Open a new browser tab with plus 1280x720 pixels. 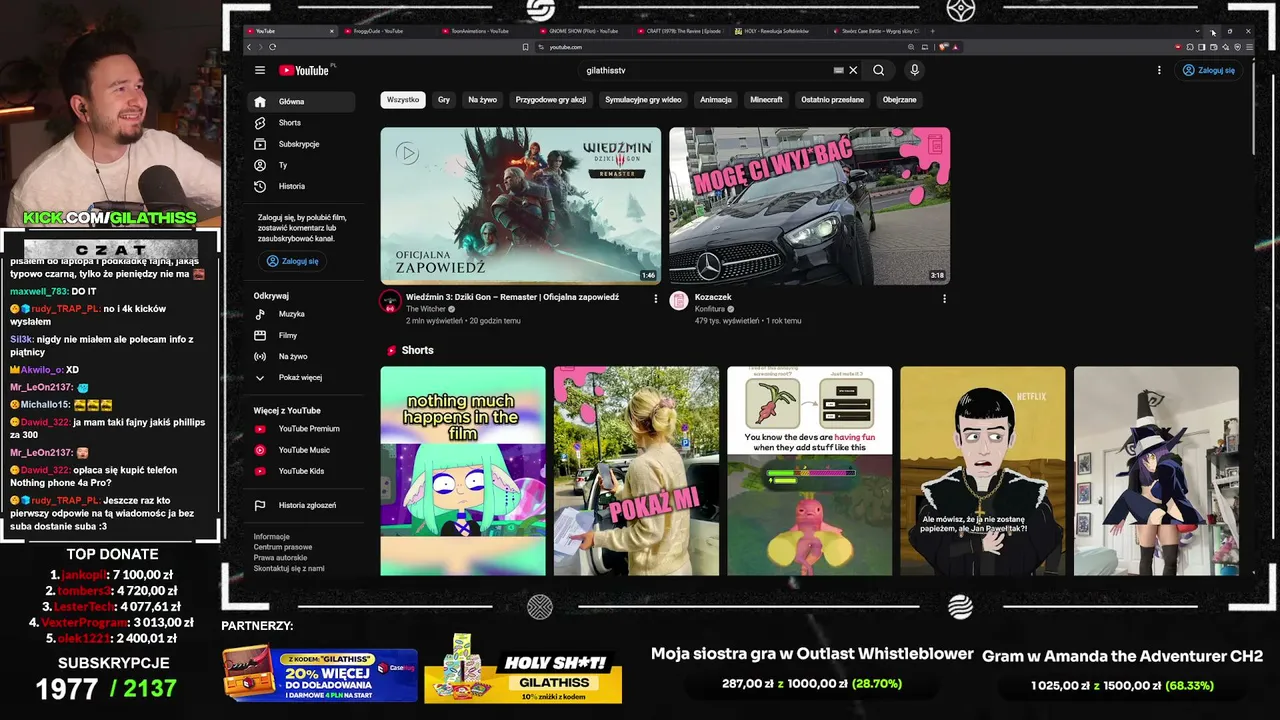(x=932, y=31)
